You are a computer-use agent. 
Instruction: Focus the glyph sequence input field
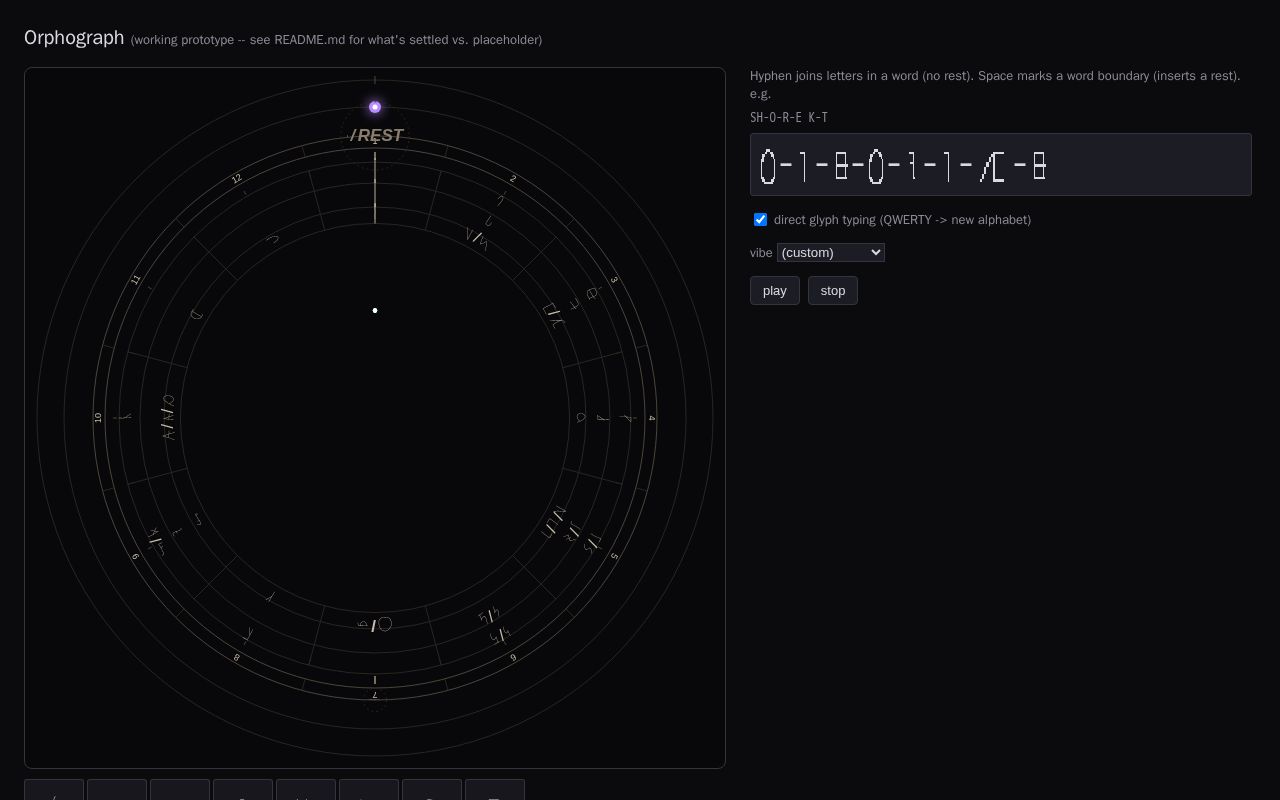pos(1001,165)
